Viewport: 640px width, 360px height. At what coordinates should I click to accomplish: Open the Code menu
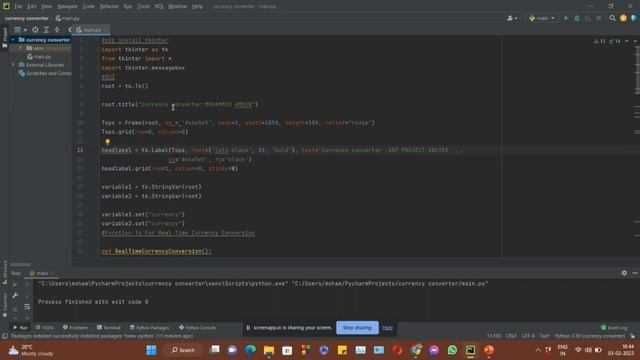tap(89, 7)
